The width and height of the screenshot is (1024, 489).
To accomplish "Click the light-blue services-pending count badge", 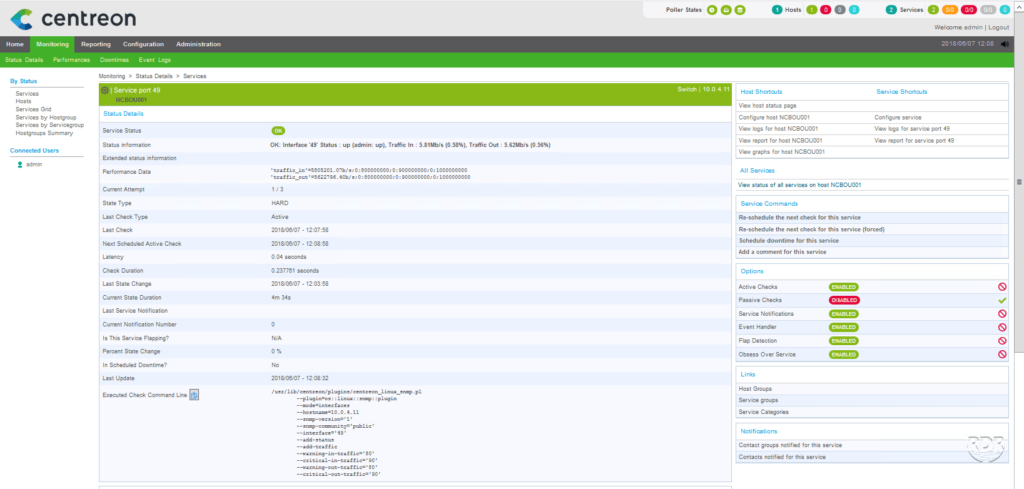I will point(1004,10).
